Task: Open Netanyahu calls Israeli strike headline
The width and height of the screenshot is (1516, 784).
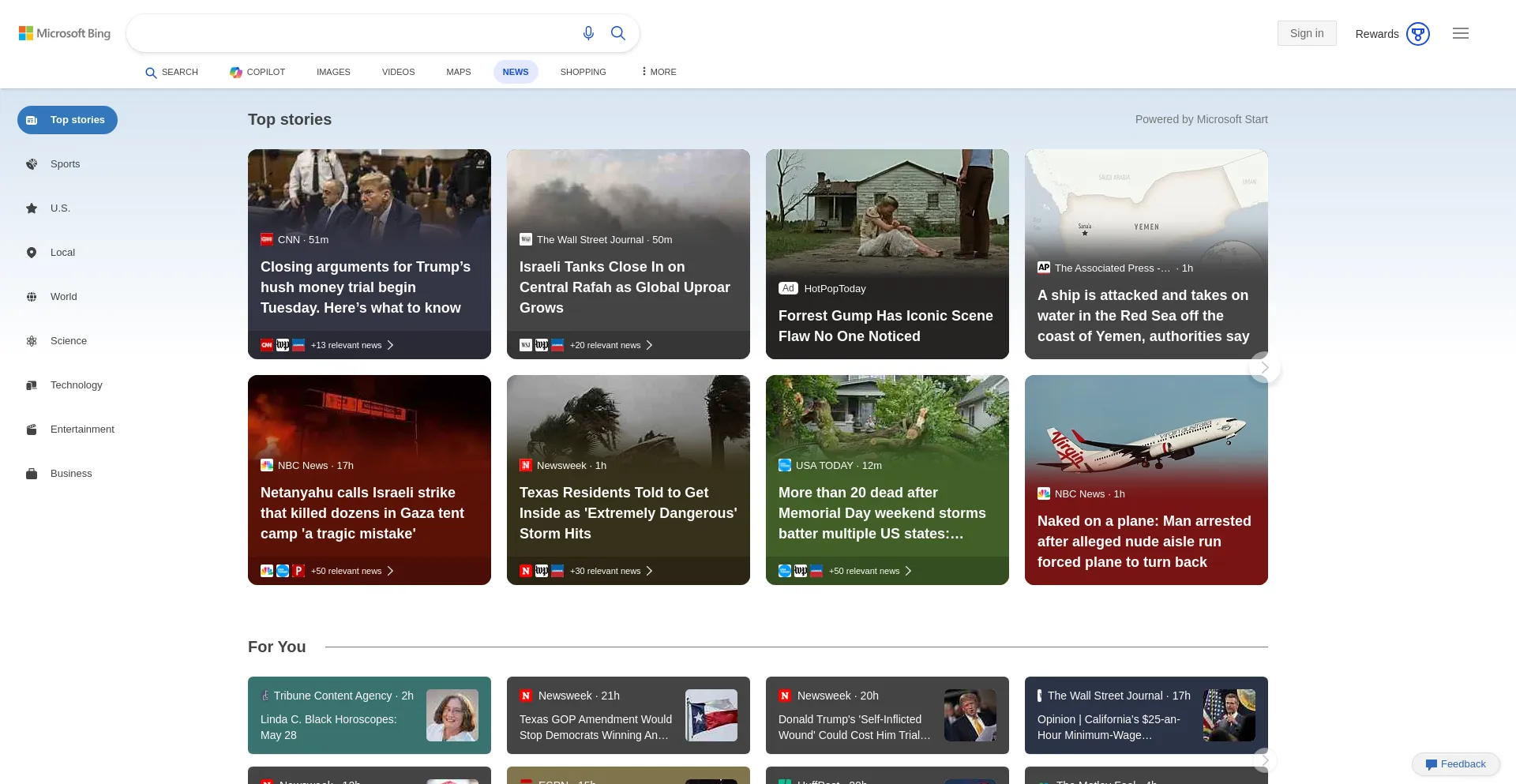Action: [362, 513]
